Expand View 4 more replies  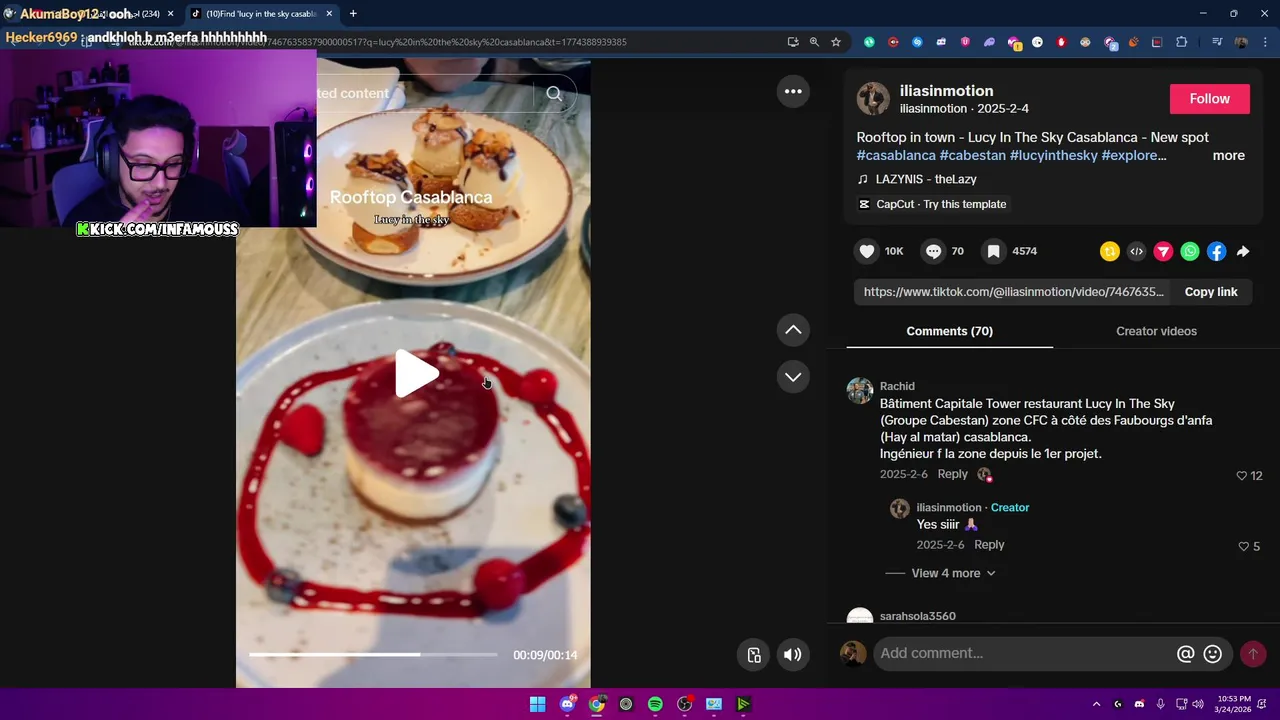953,573
